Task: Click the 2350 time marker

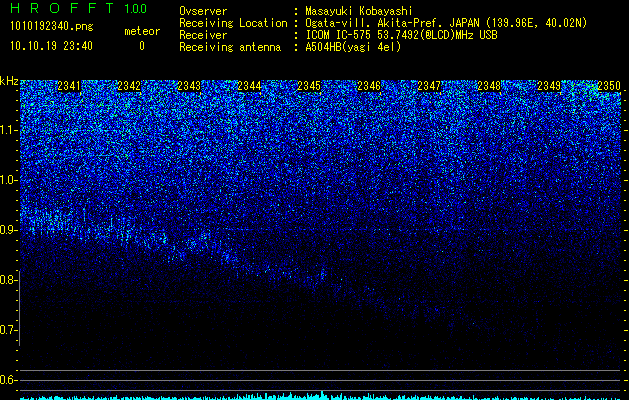Action: click(x=609, y=86)
